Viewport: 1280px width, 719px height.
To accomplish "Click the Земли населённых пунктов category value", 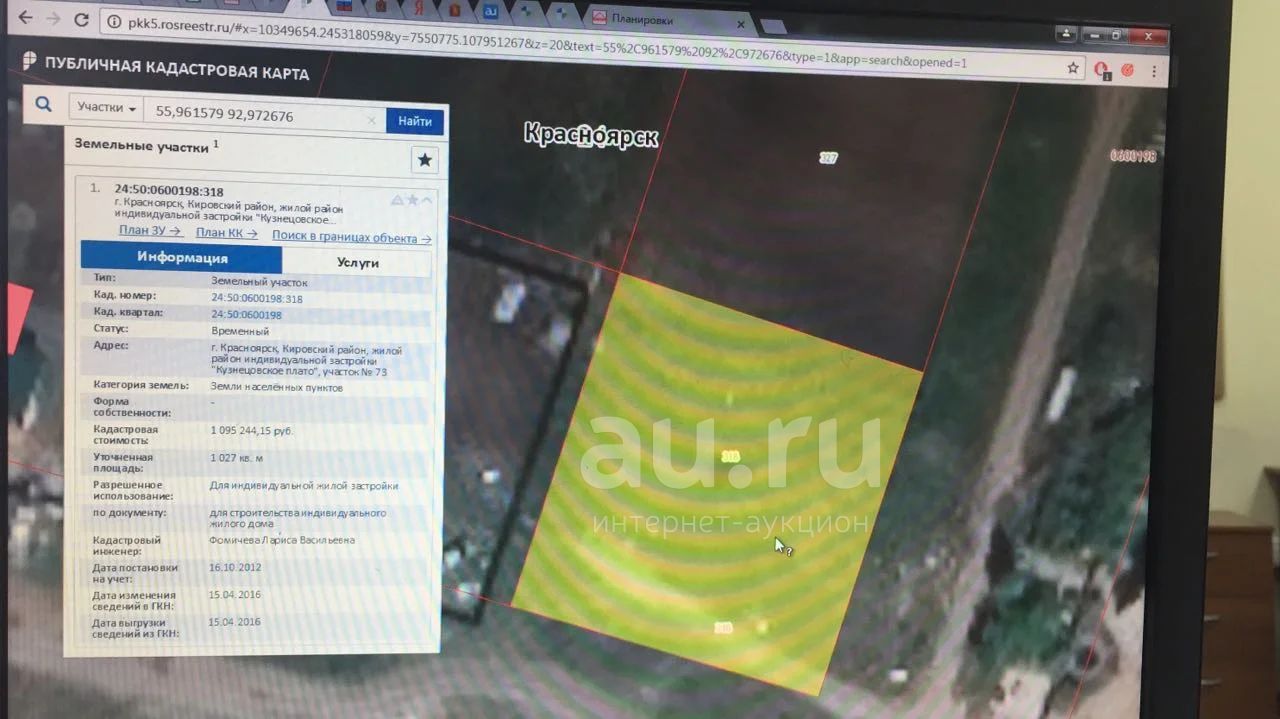I will tap(277, 387).
